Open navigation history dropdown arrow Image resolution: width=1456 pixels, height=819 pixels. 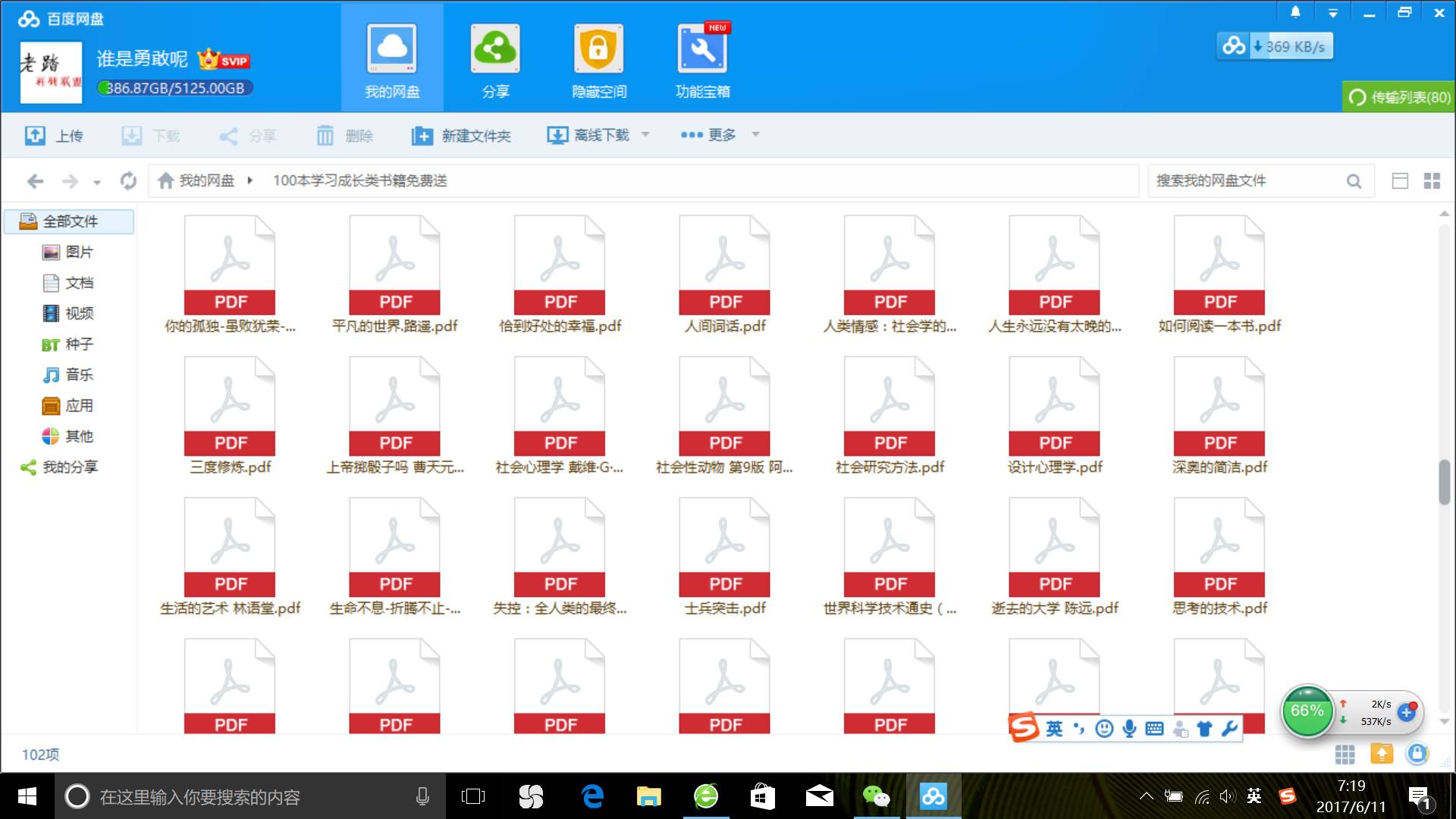point(97,182)
